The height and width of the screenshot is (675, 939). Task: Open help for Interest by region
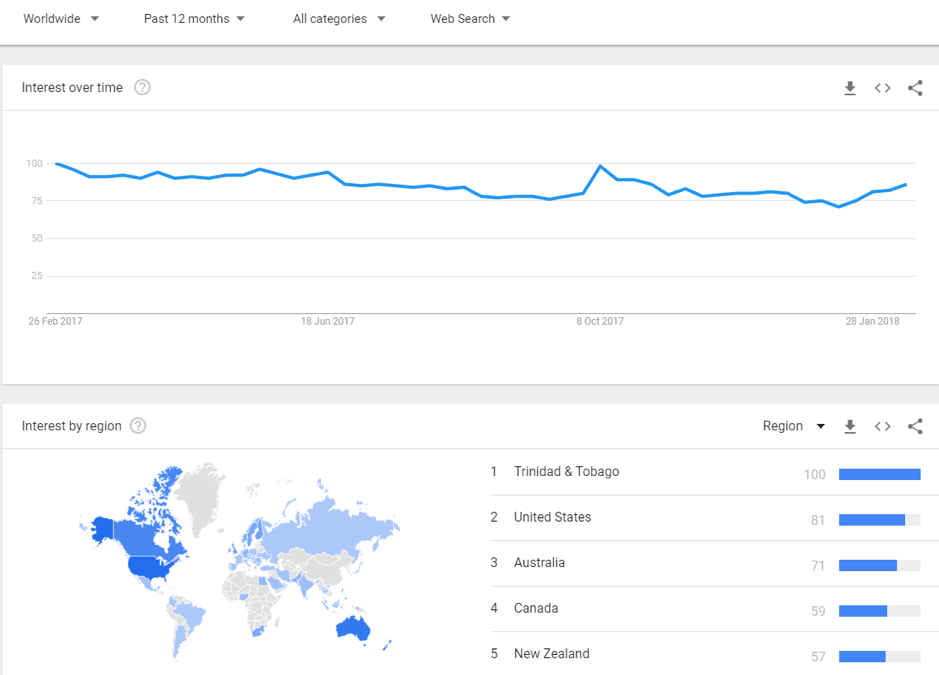click(138, 426)
